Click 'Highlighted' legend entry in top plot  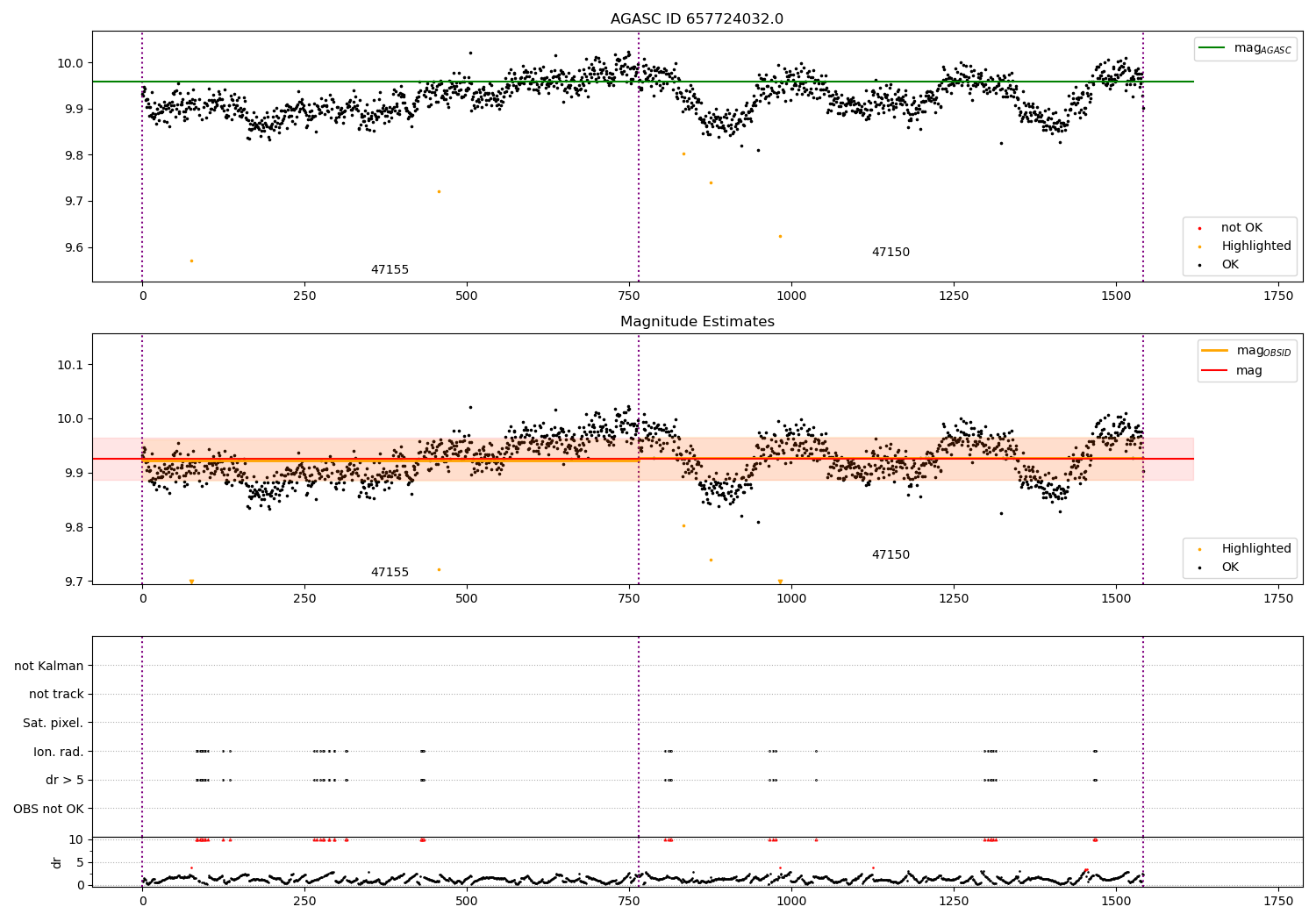[x=1256, y=246]
